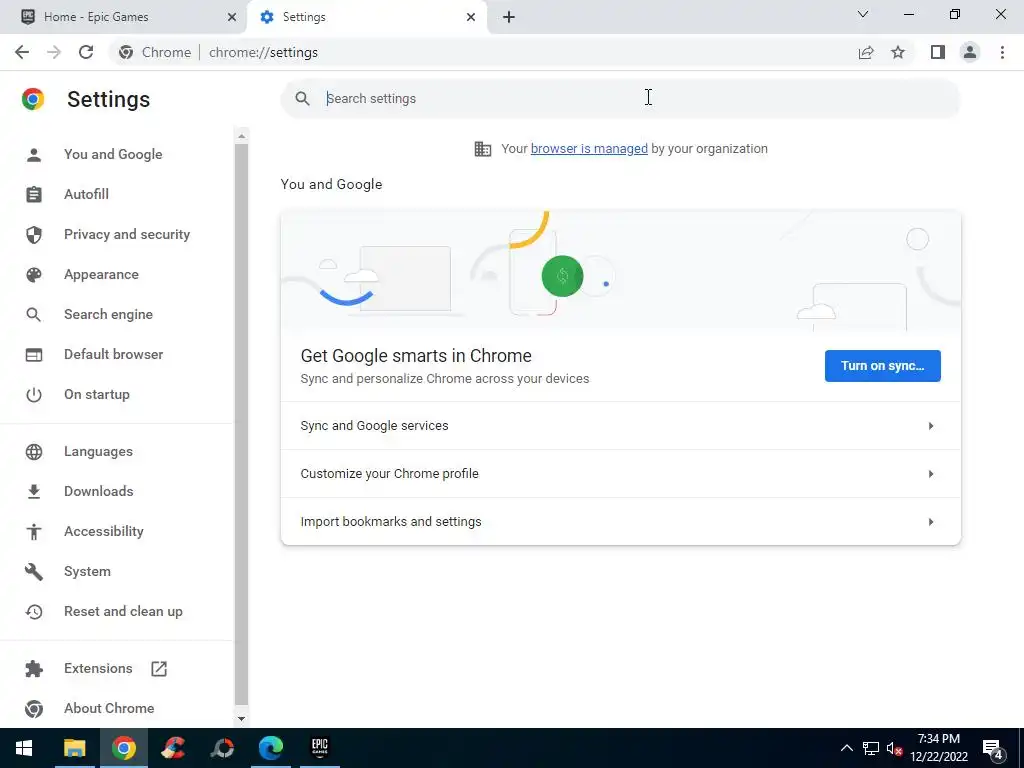Reload the page
1024x768 pixels.
[86, 52]
